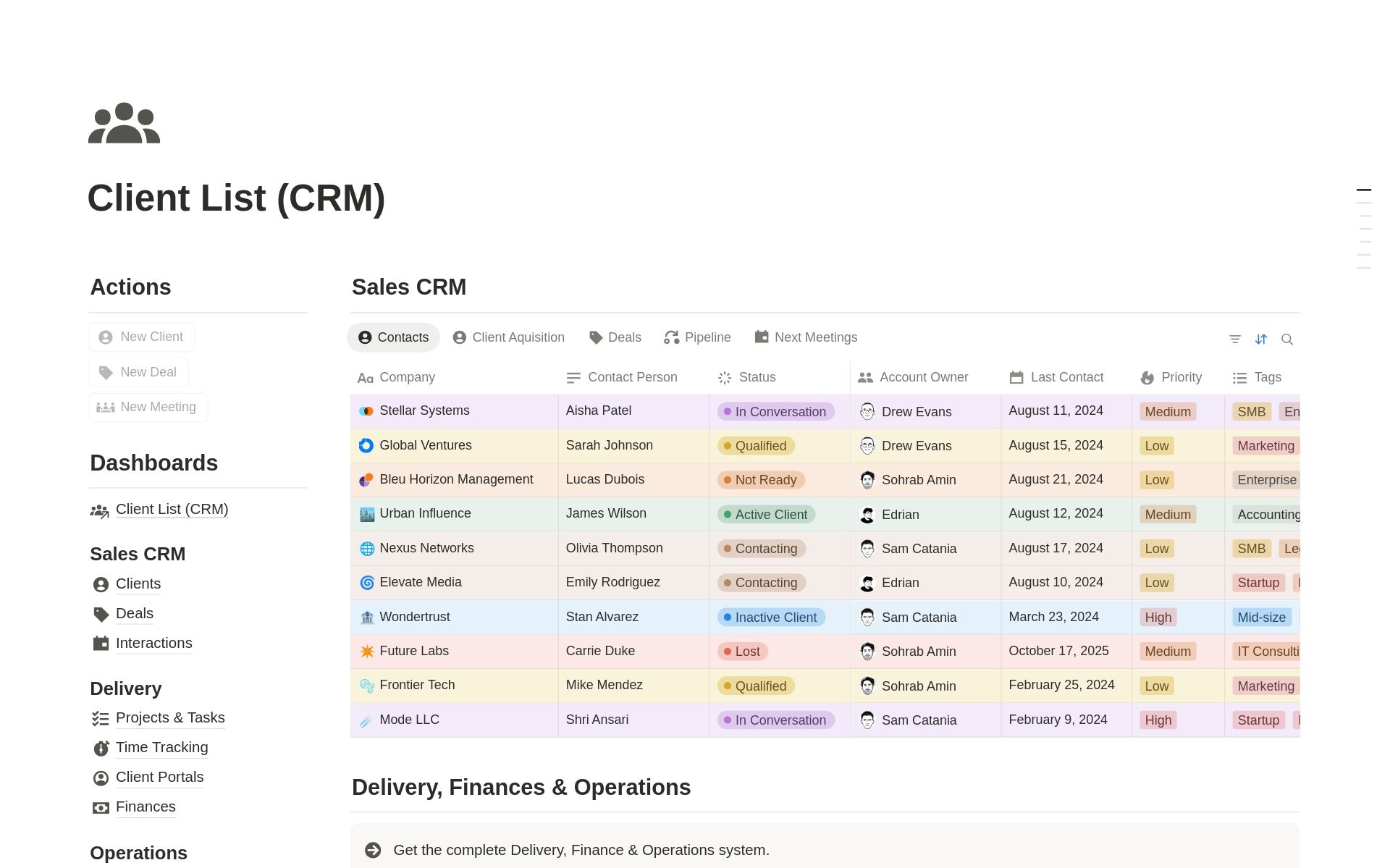The width and height of the screenshot is (1390, 868).
Task: Switch to the Contacts tab
Action: click(393, 337)
